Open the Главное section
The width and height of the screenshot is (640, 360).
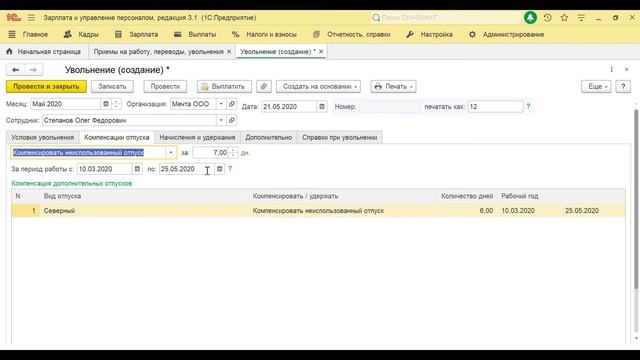click(28, 35)
